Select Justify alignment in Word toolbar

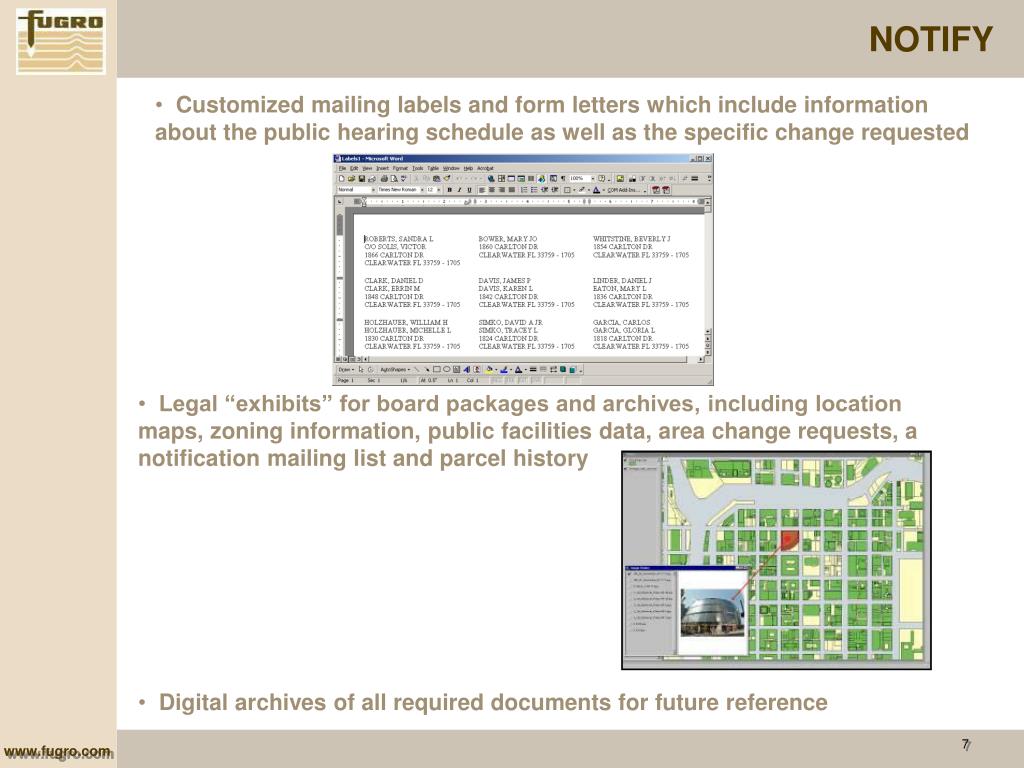point(512,189)
